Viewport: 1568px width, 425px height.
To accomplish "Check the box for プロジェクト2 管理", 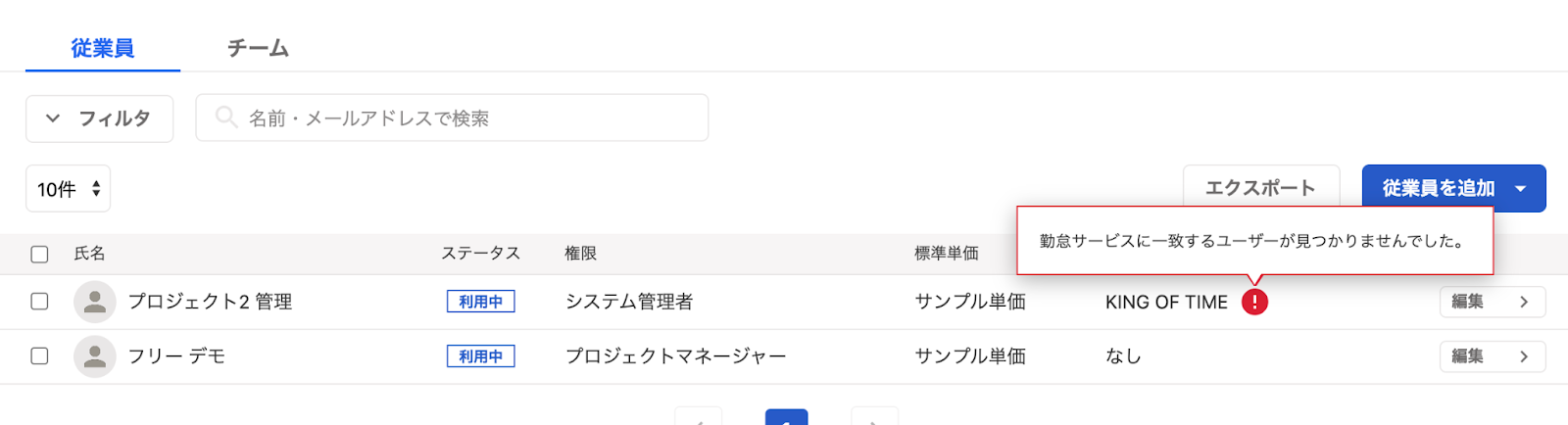I will coord(39,301).
